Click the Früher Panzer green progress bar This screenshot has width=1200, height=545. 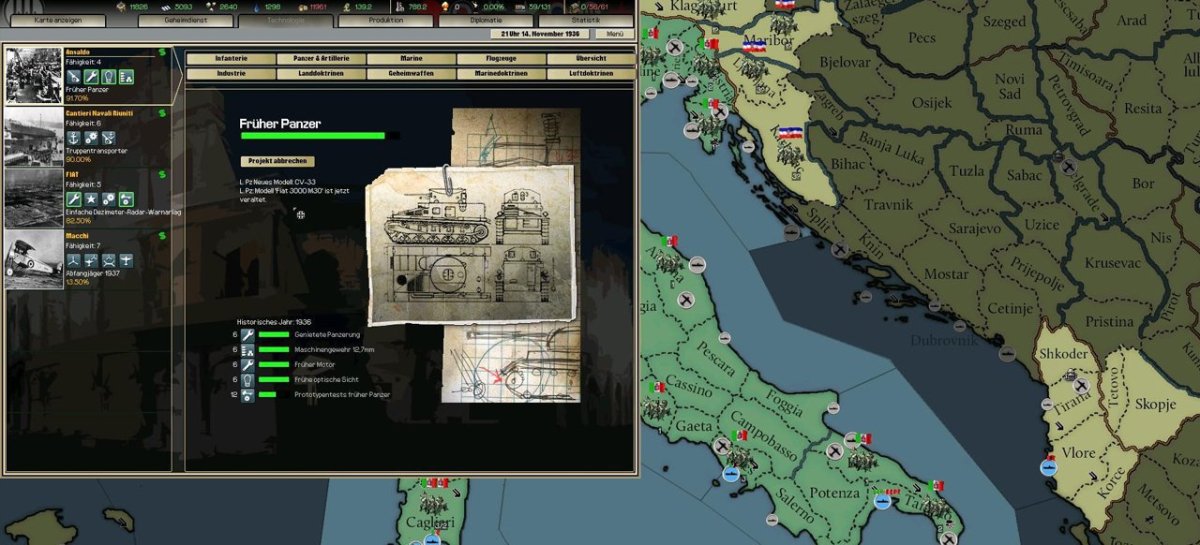(313, 136)
